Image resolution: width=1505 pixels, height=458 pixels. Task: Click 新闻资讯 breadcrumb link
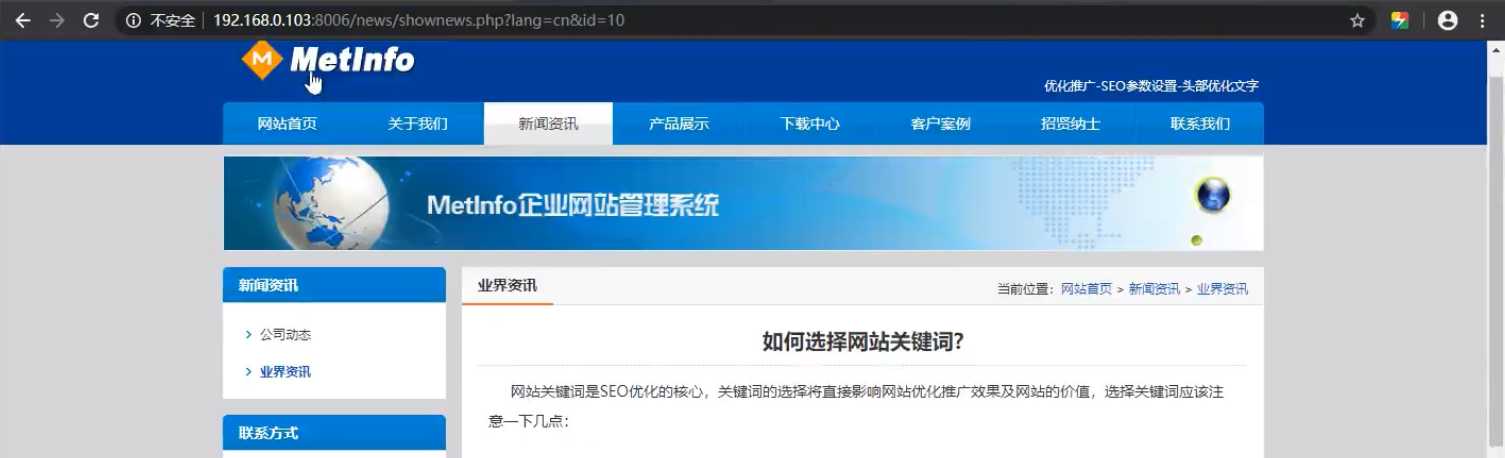pos(1154,289)
